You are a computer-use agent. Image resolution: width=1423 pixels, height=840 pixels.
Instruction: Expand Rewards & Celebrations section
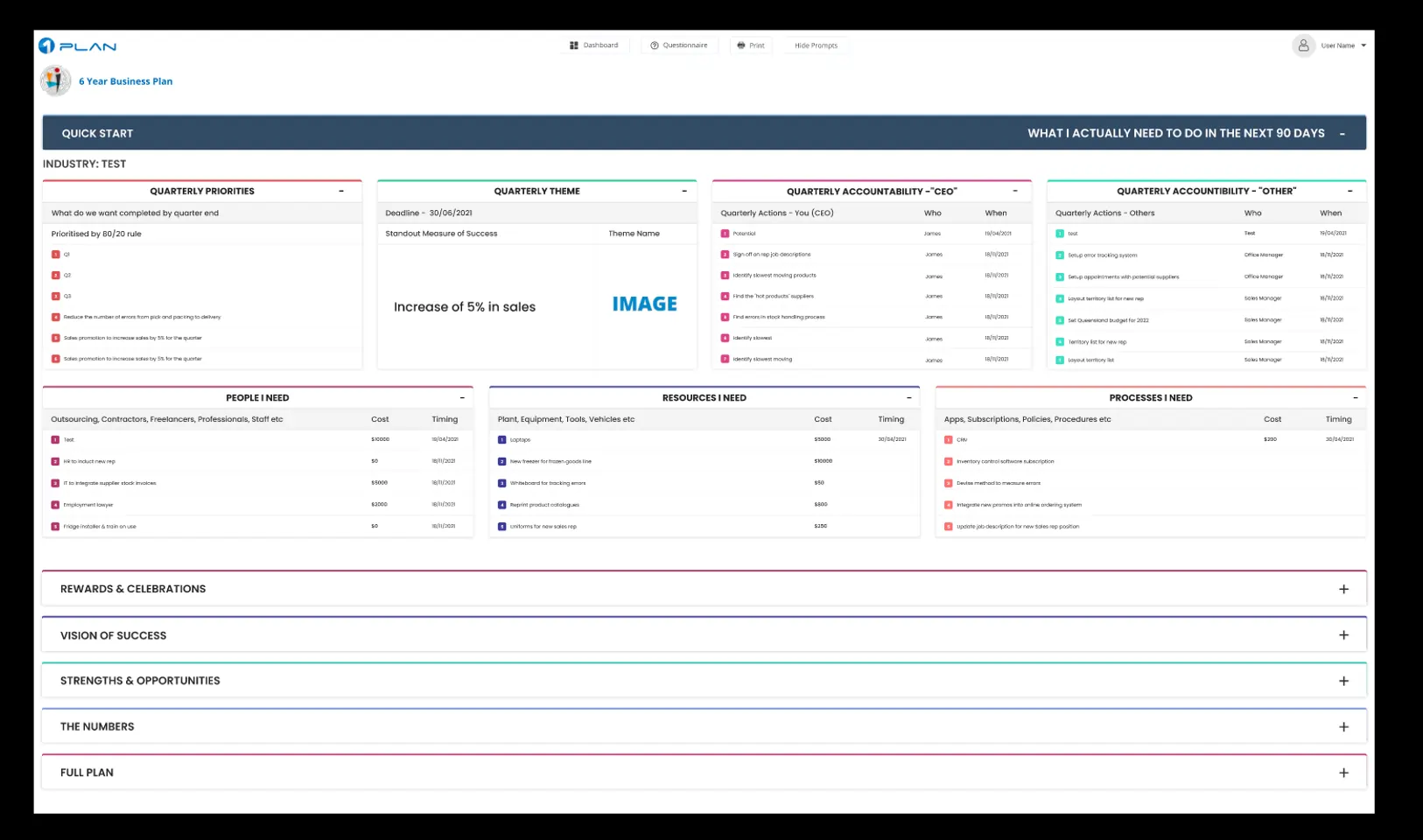(1343, 589)
